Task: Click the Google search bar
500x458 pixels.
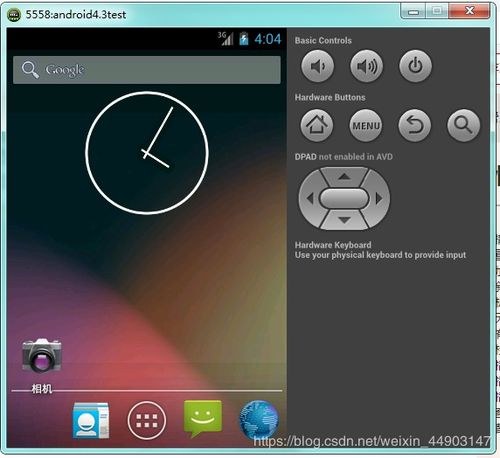Action: (x=147, y=70)
